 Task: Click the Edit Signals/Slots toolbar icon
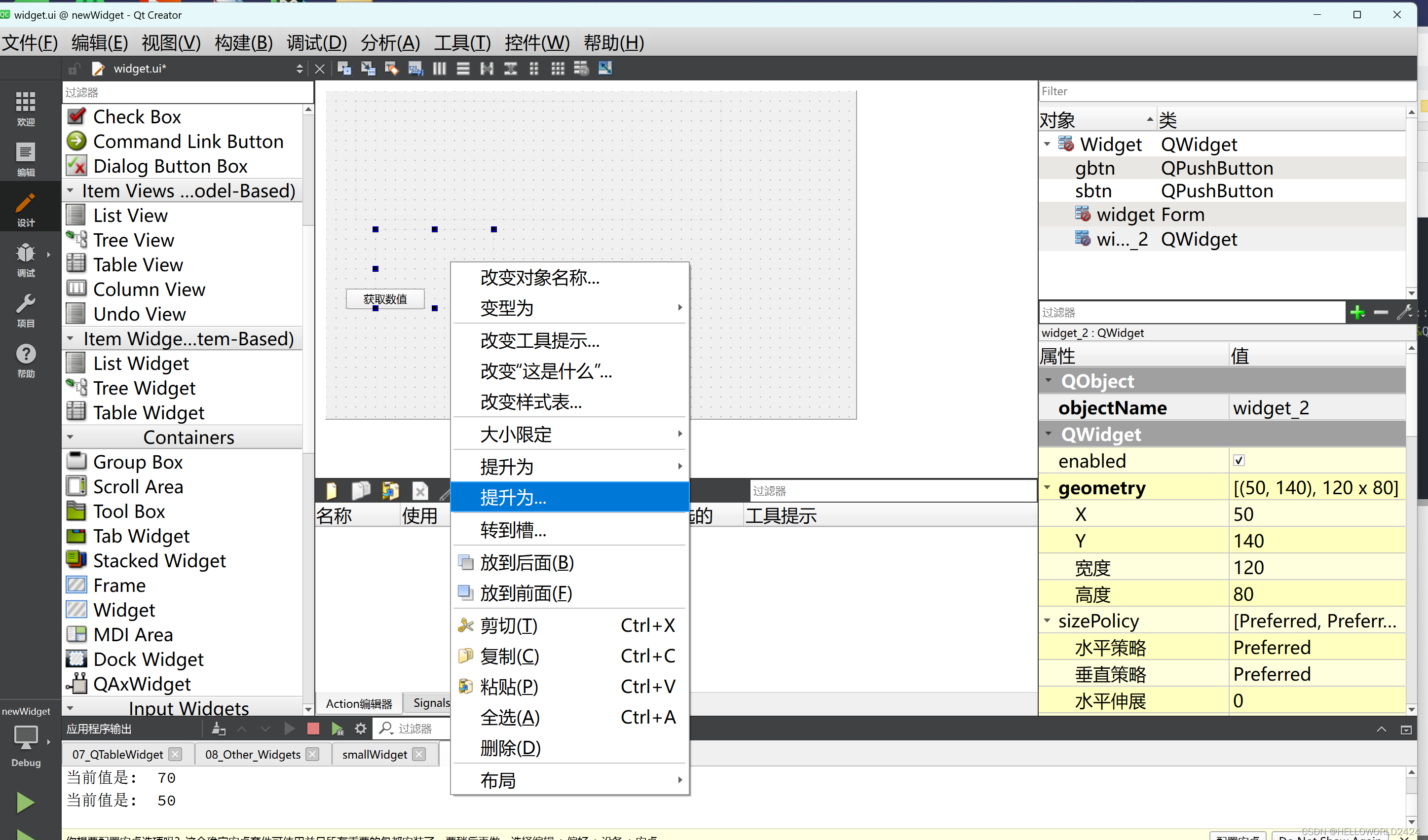[368, 69]
